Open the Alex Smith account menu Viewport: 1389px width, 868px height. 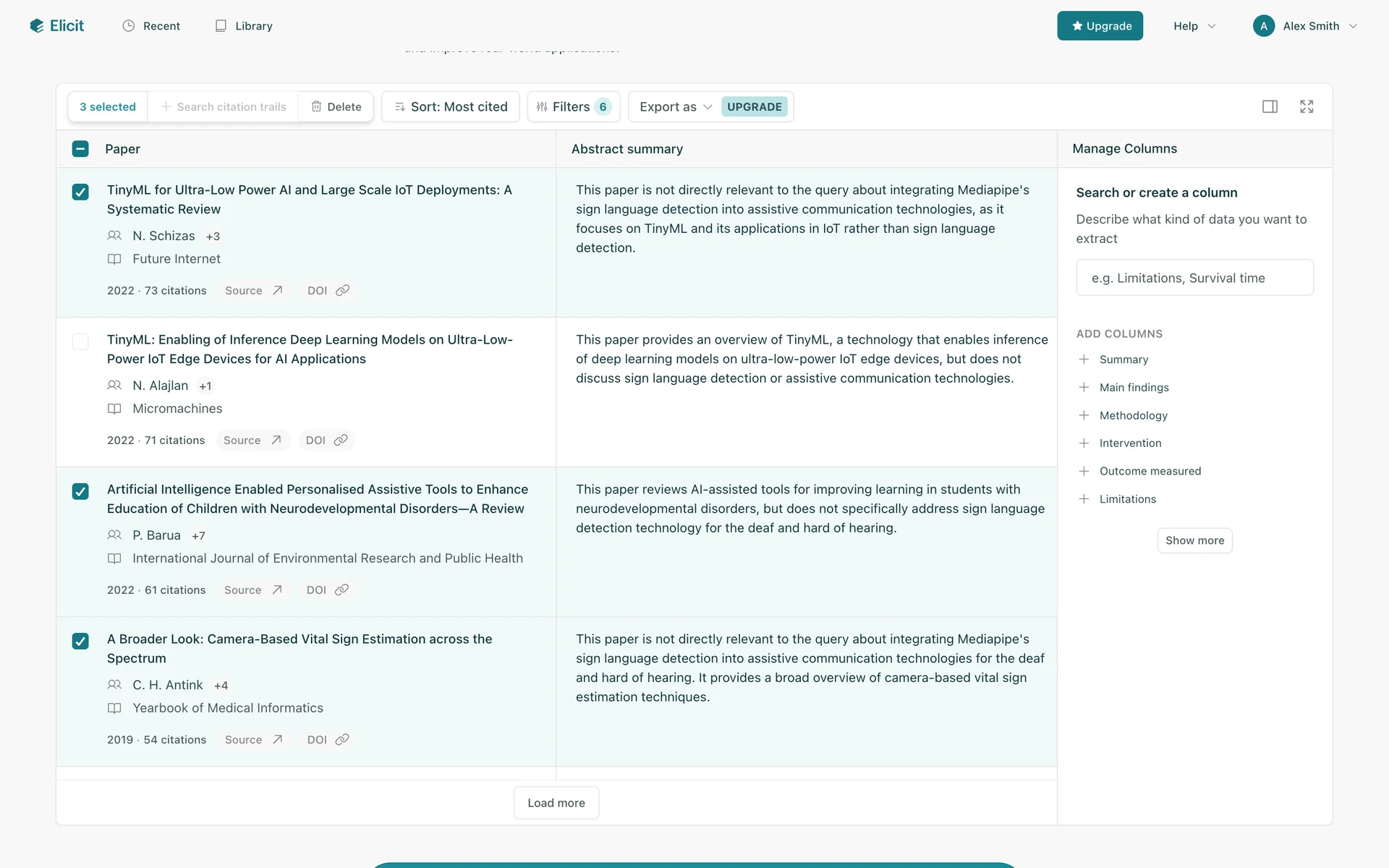1306,26
